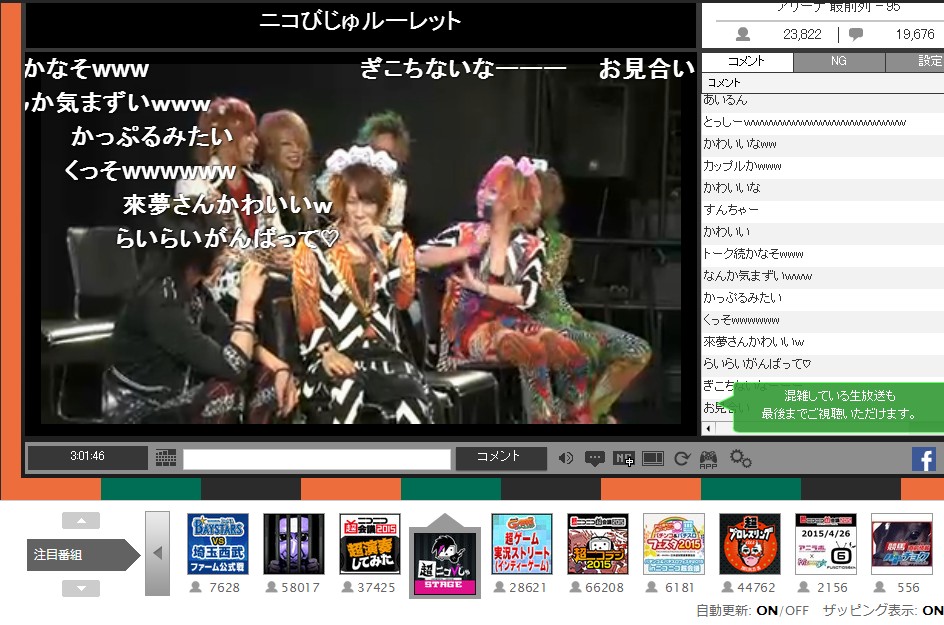Open the game controller APP icon

click(x=709, y=459)
